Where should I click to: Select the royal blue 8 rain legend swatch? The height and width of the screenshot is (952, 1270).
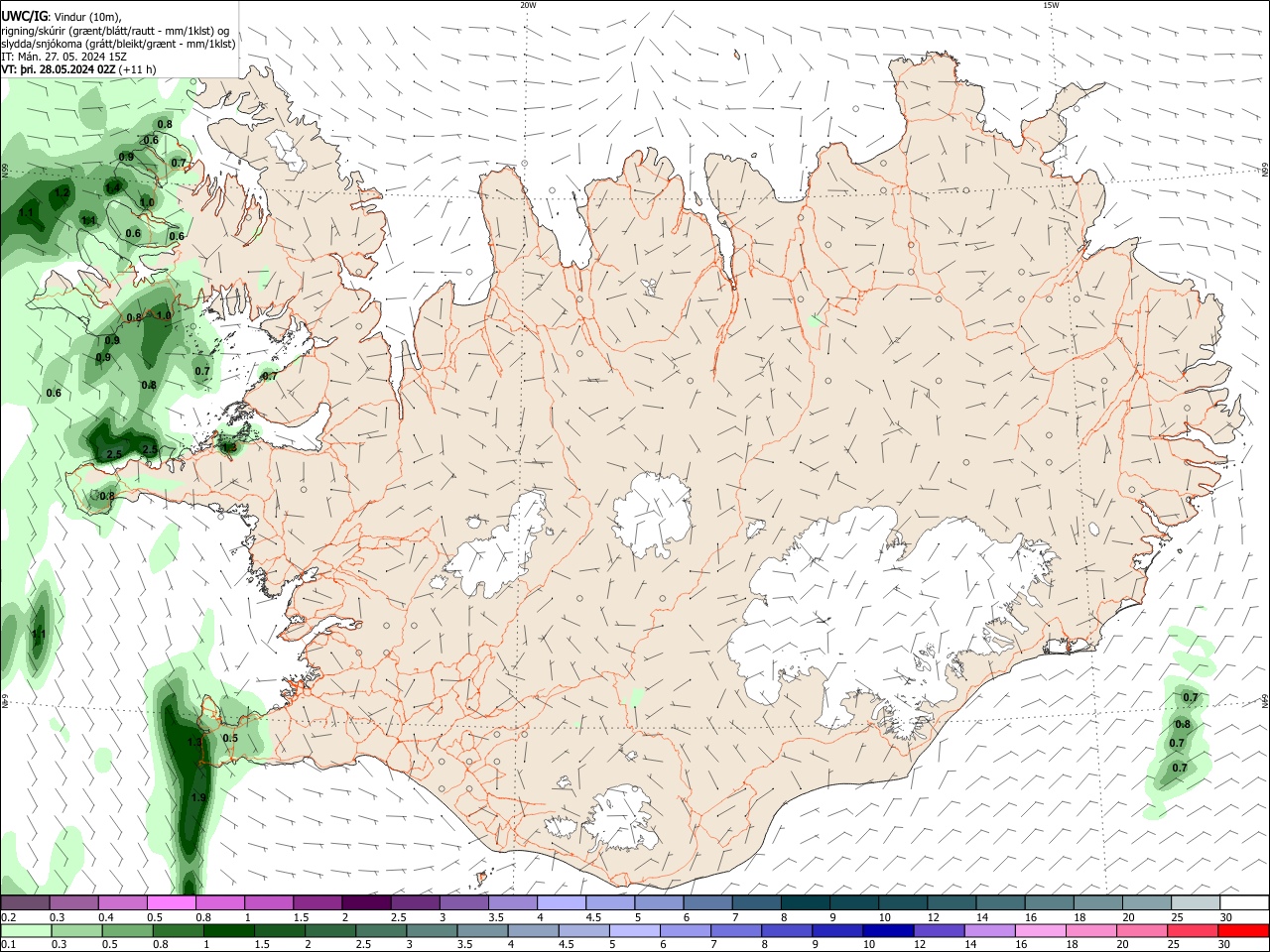pos(787,930)
